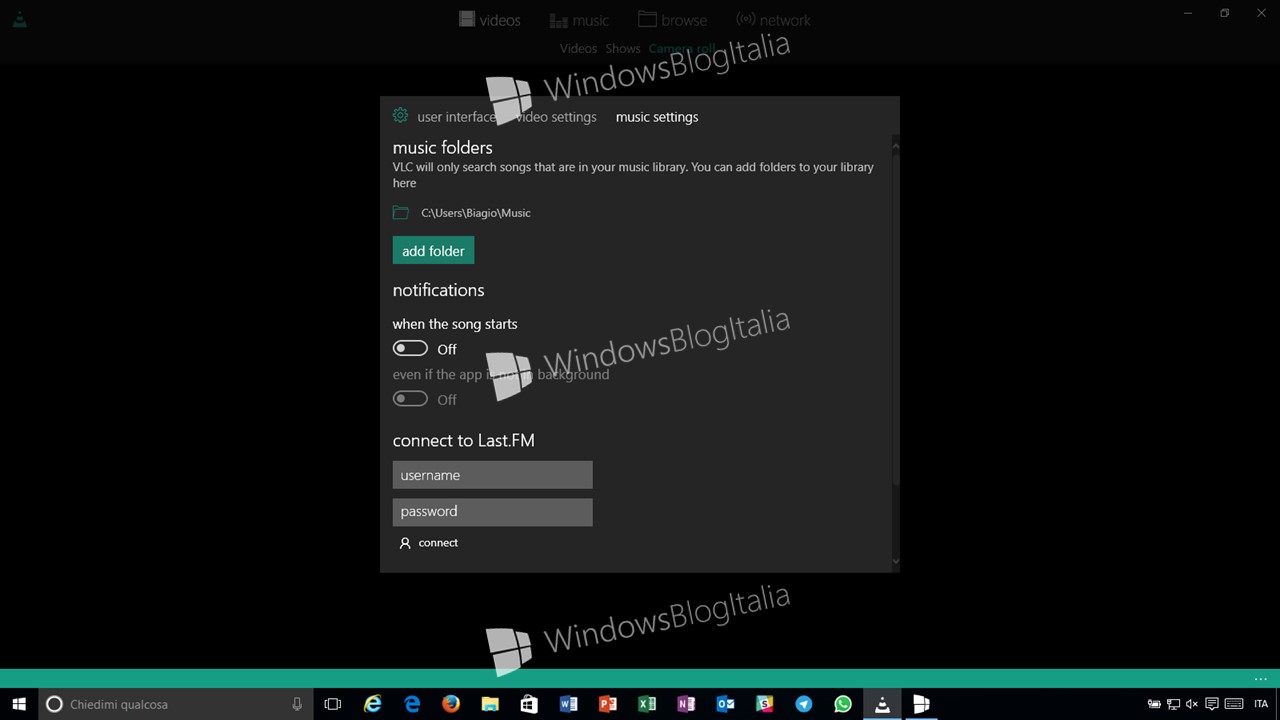
Task: Select the C:\Users\Biagio\Music folder path
Action: pyautogui.click(x=476, y=213)
